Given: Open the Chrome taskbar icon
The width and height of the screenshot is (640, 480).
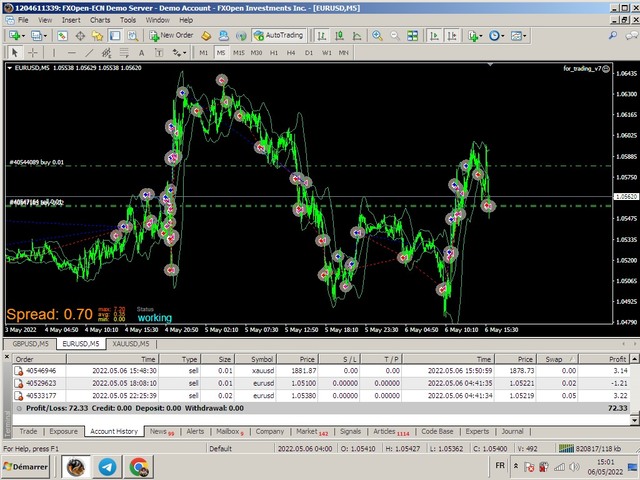Looking at the screenshot, I should (139, 467).
